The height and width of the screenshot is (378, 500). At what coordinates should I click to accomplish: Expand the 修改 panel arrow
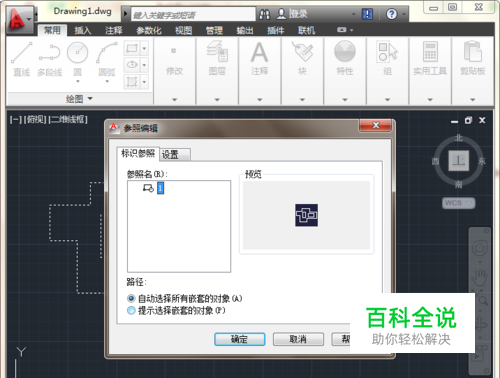pyautogui.click(x=174, y=100)
